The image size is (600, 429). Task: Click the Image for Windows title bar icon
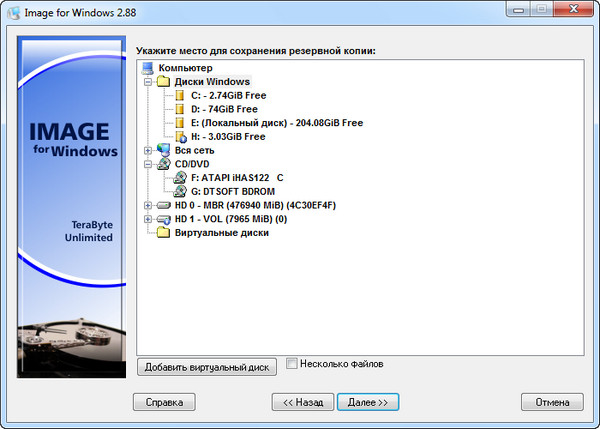click(x=14, y=13)
